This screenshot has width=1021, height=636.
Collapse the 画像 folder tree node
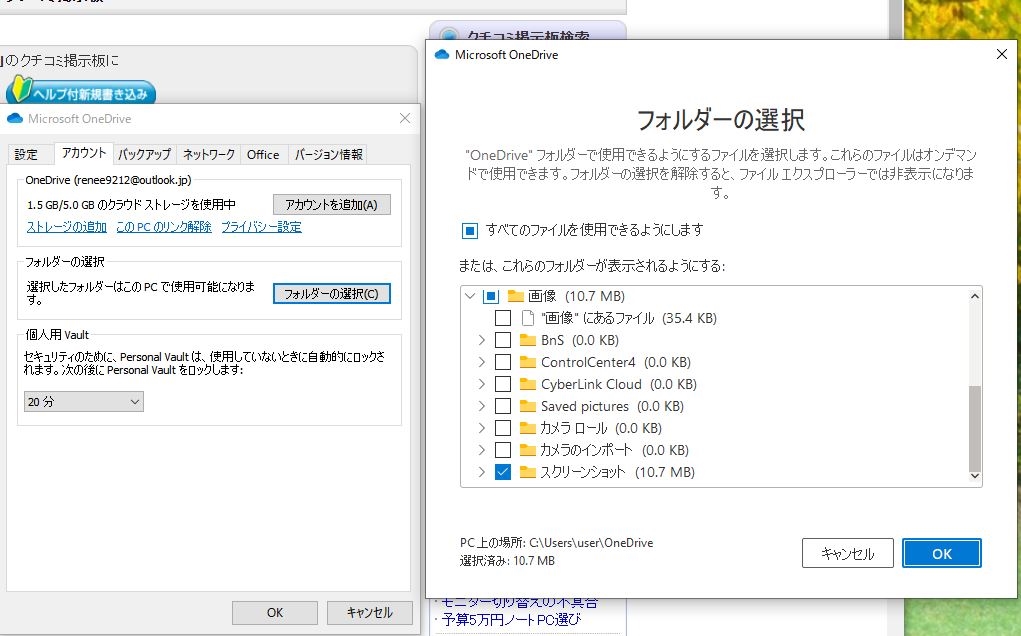click(470, 296)
